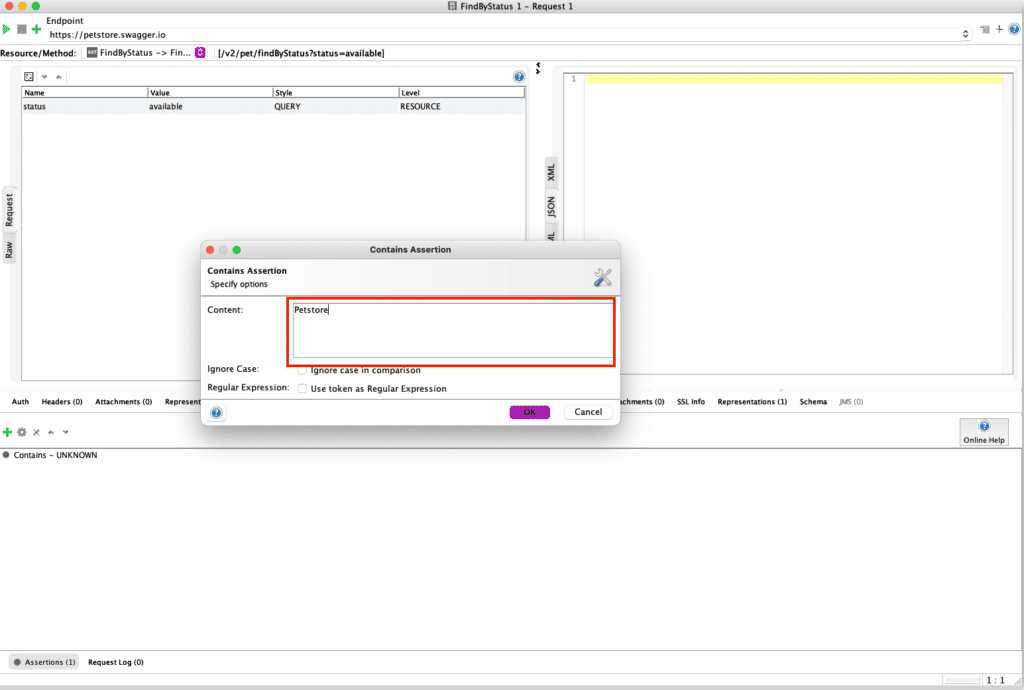Click the help icon in Contains Assertion dialog
The height and width of the screenshot is (690, 1024).
click(x=216, y=412)
